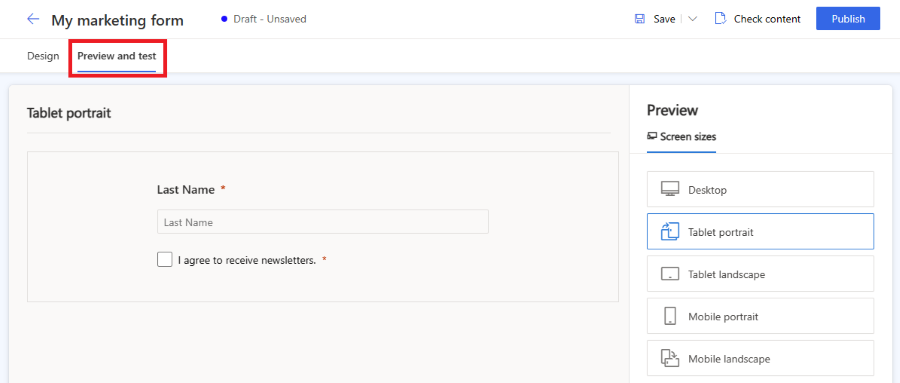Select the Tablet portrait rotate icon
The width and height of the screenshot is (900, 383).
[x=670, y=231]
